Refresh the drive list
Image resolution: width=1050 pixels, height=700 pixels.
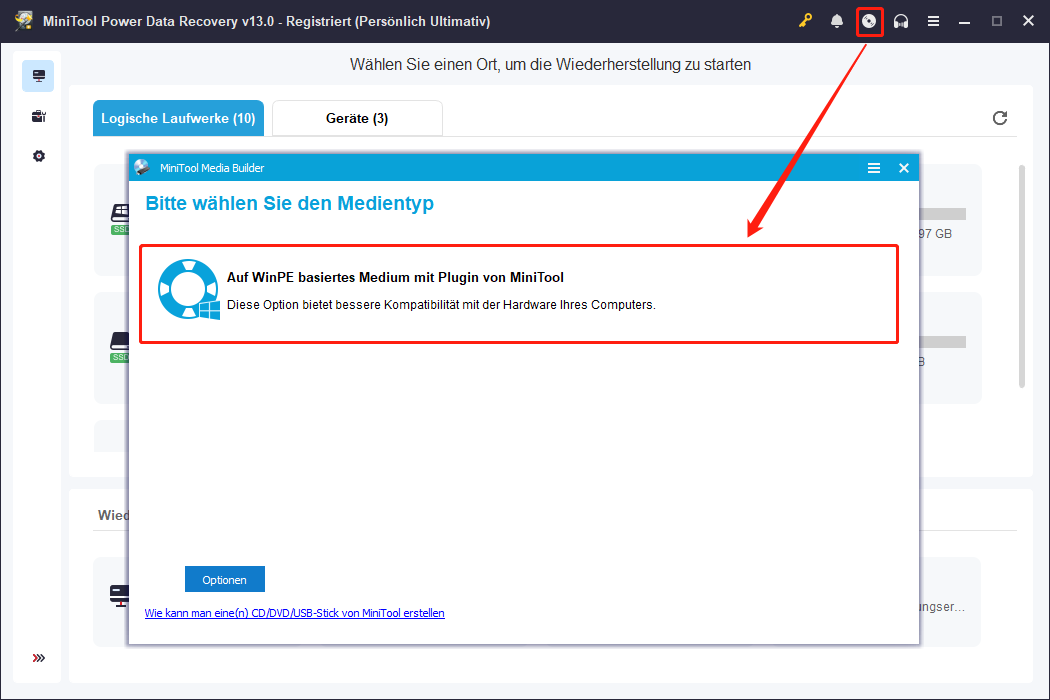[1000, 118]
